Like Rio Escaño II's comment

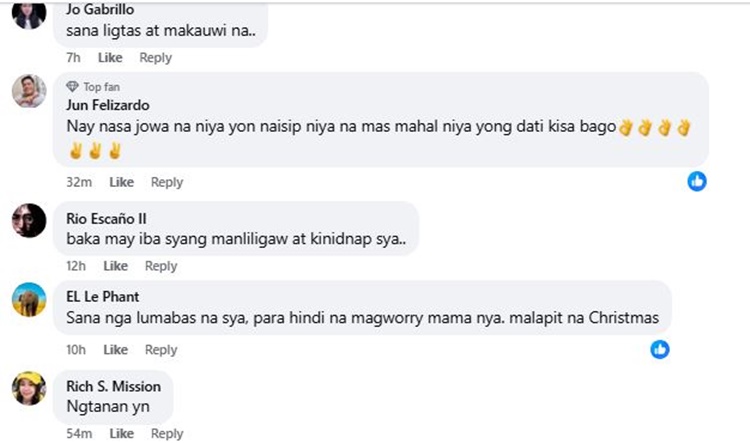(116, 266)
